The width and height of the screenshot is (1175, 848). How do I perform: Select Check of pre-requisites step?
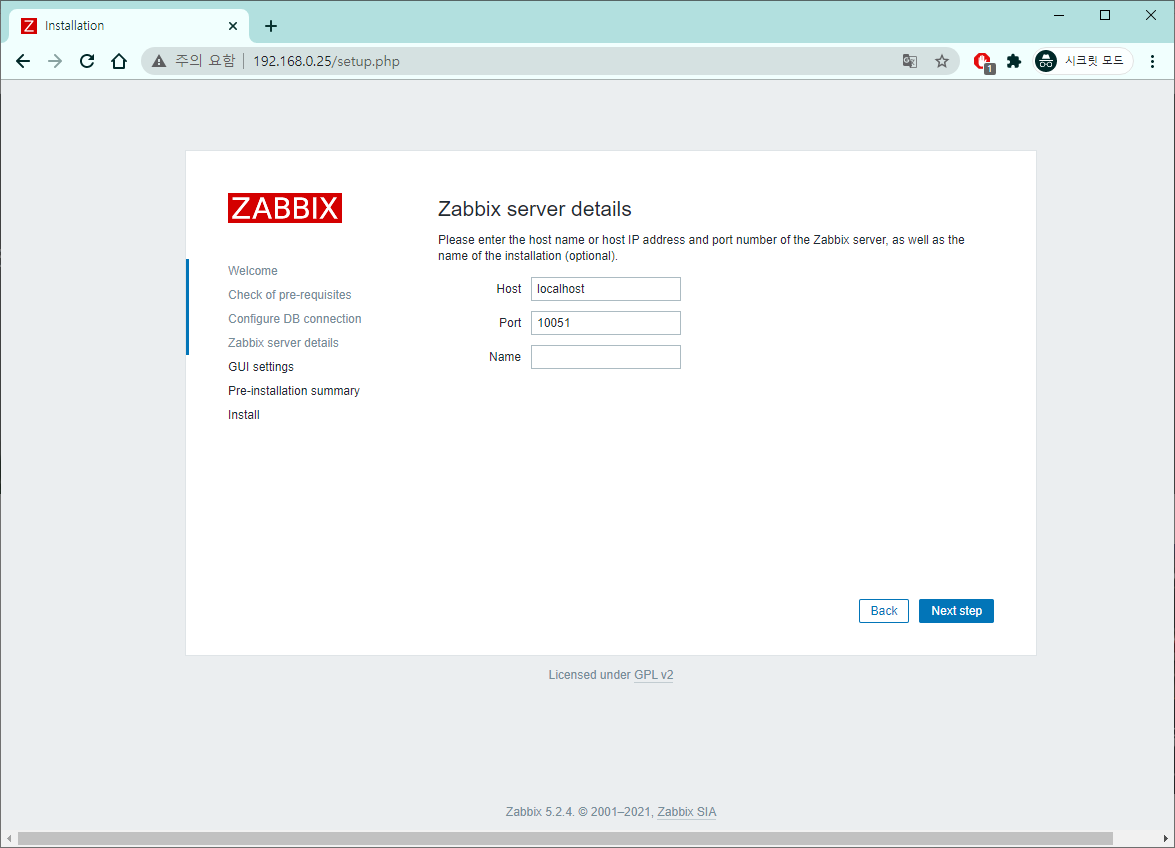pos(289,295)
